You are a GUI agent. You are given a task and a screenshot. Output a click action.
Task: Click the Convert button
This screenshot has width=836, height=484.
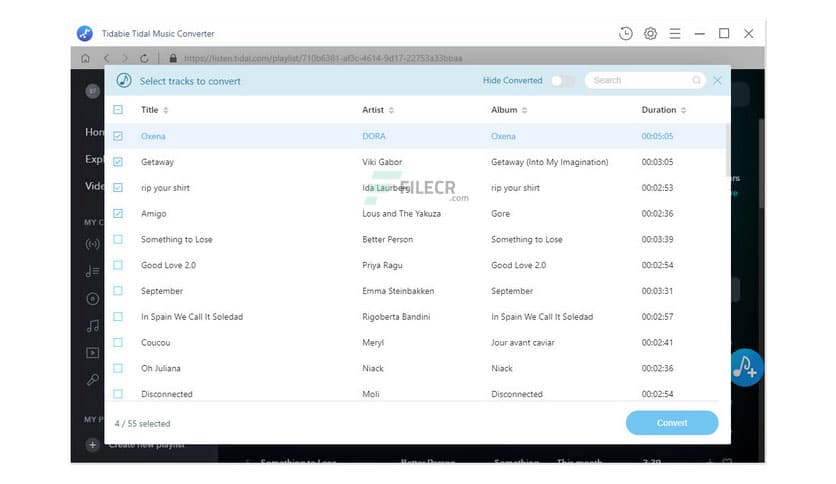[672, 423]
